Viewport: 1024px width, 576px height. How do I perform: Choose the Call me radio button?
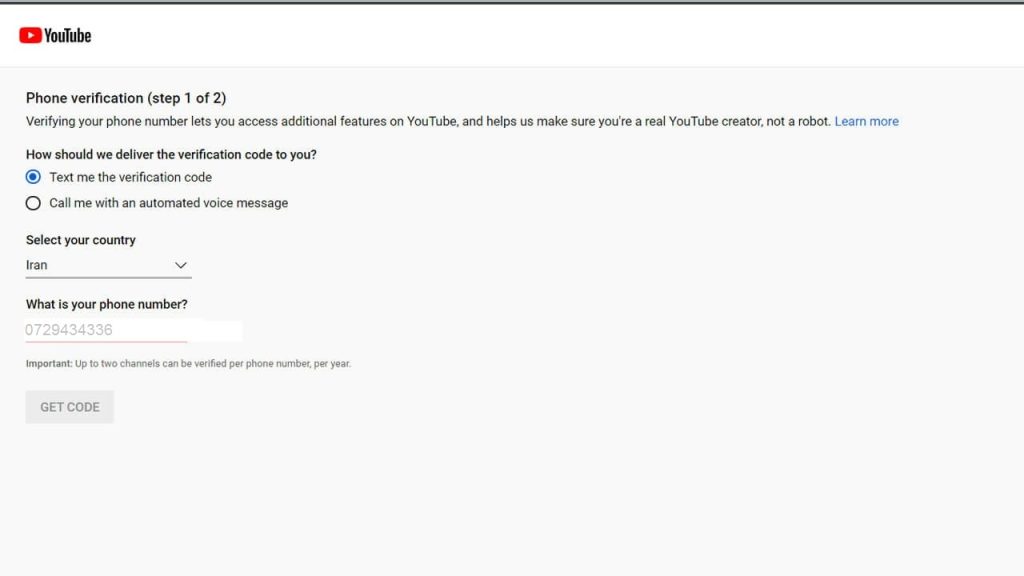tap(33, 203)
